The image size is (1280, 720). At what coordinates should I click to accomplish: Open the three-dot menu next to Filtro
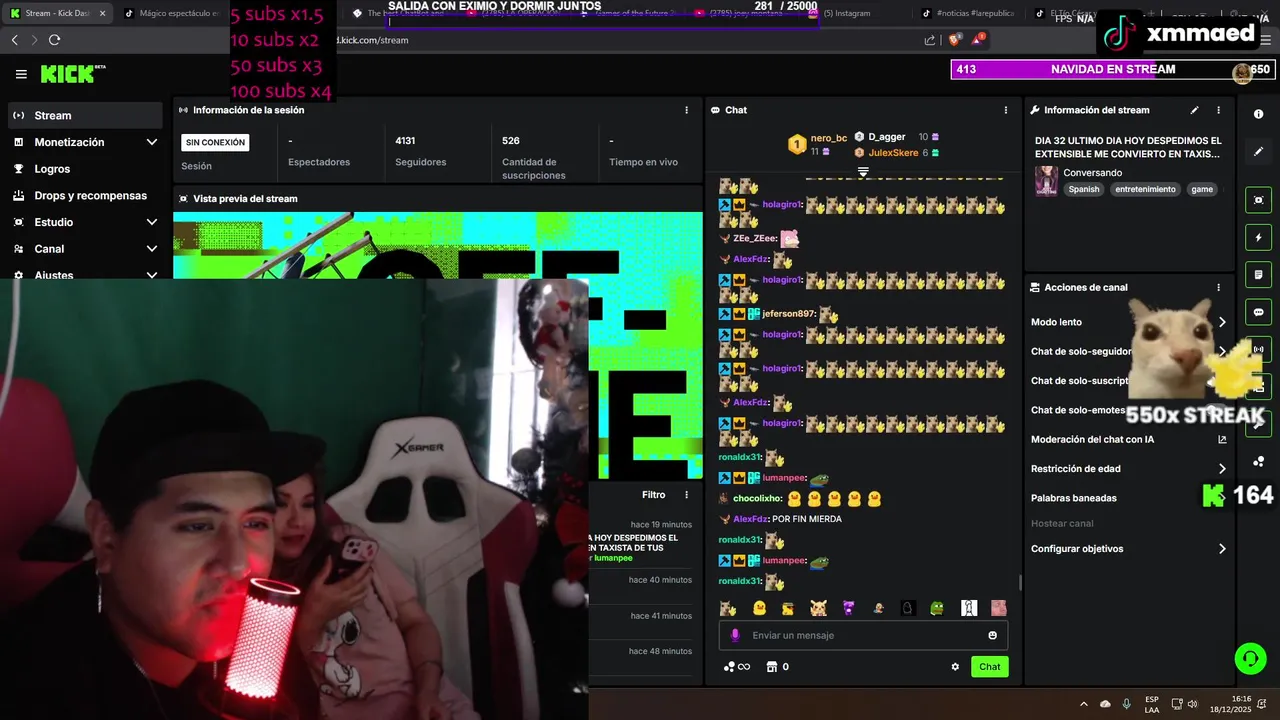(686, 495)
